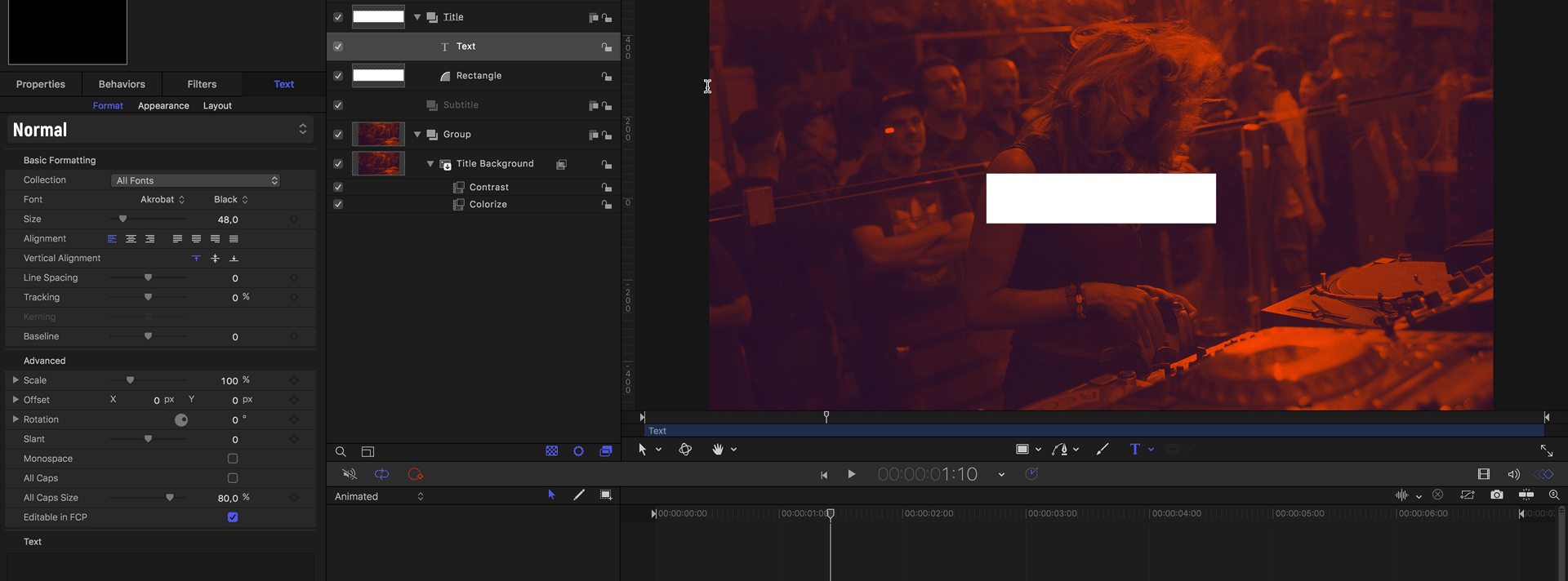Open the Animated curve set dropdown

coord(380,496)
